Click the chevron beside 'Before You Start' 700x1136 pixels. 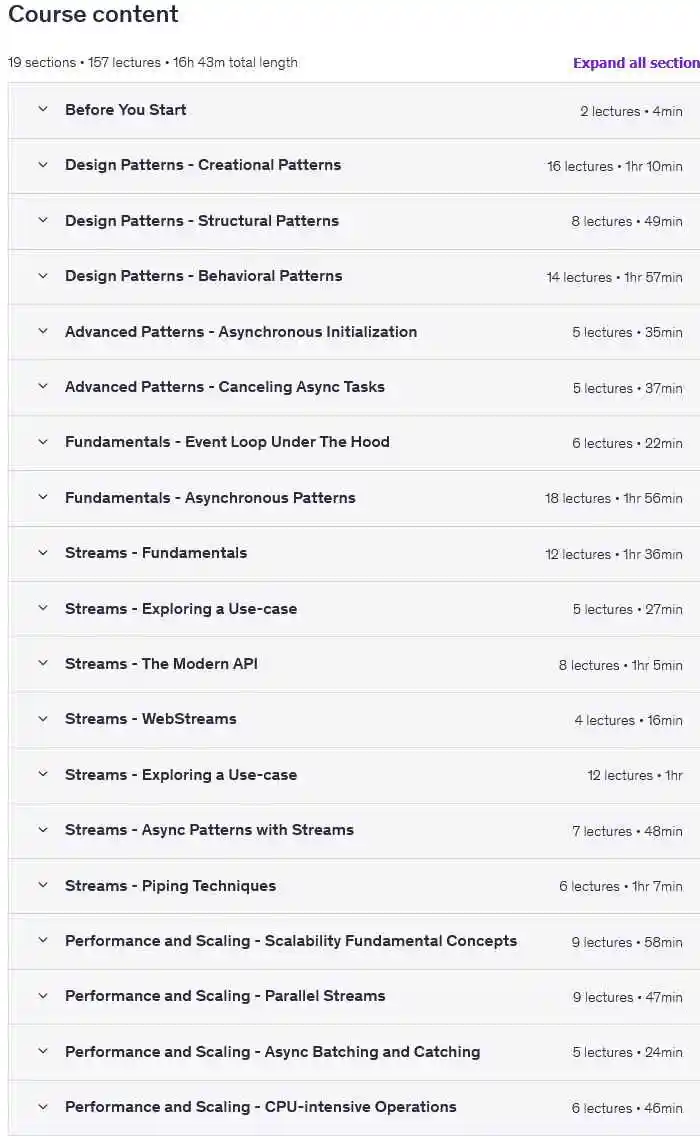[x=42, y=110]
